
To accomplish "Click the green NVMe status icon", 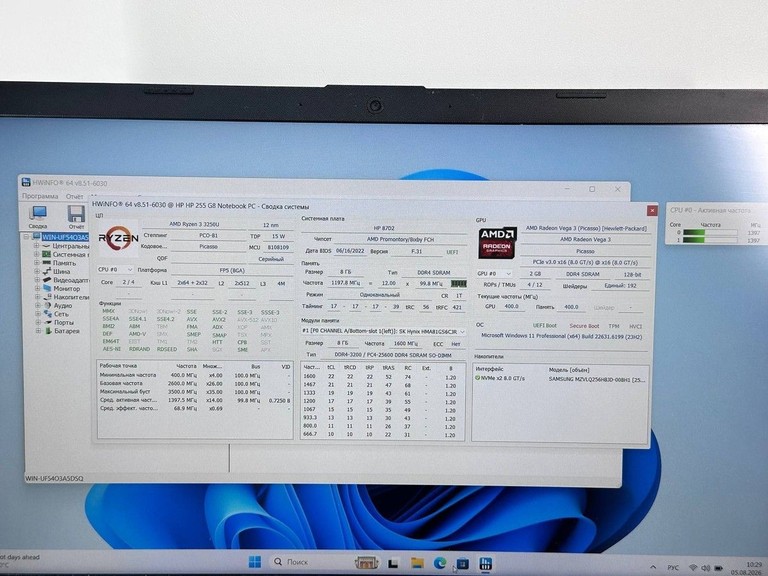I will click(x=477, y=378).
